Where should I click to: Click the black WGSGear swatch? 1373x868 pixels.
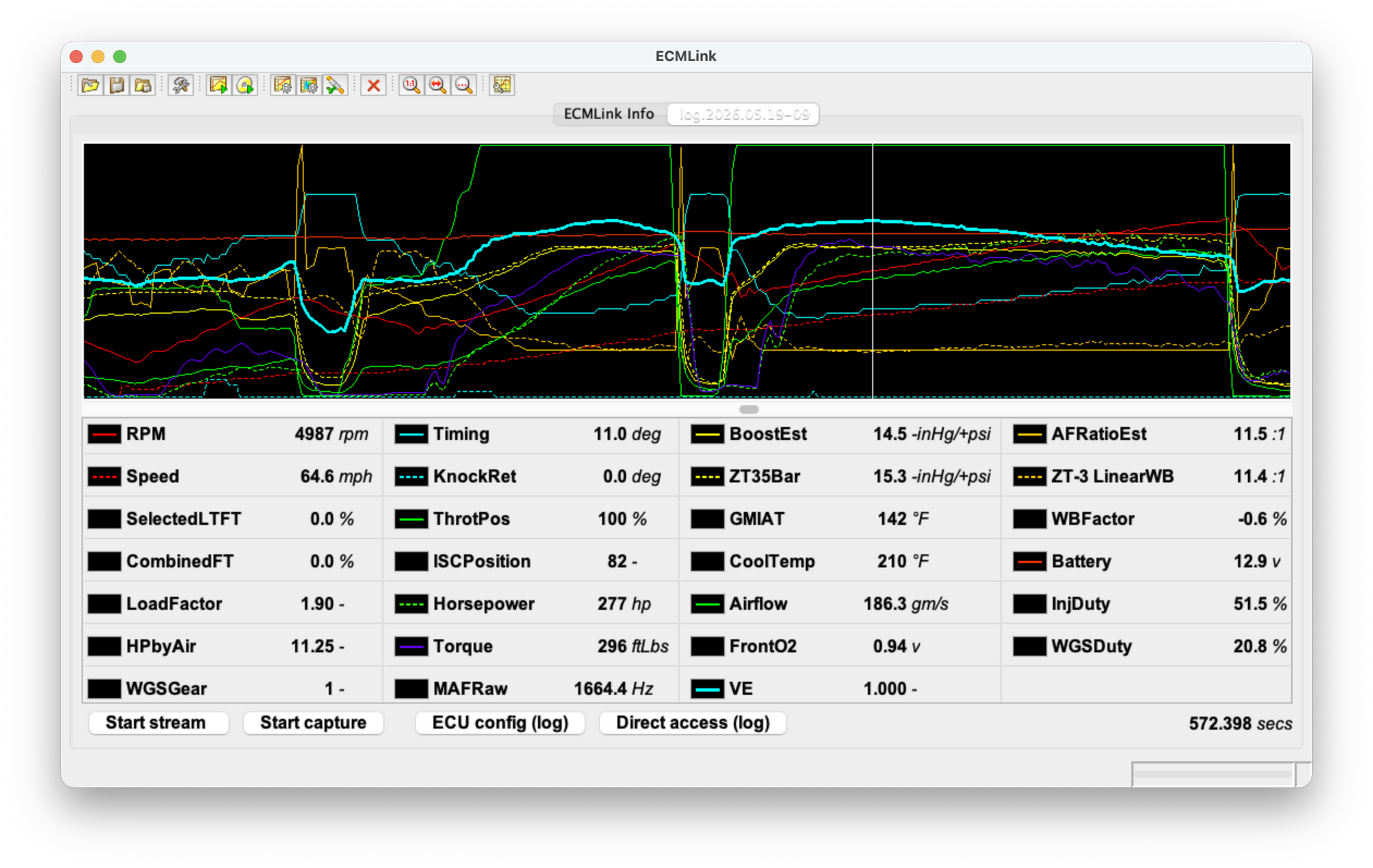click(x=104, y=689)
